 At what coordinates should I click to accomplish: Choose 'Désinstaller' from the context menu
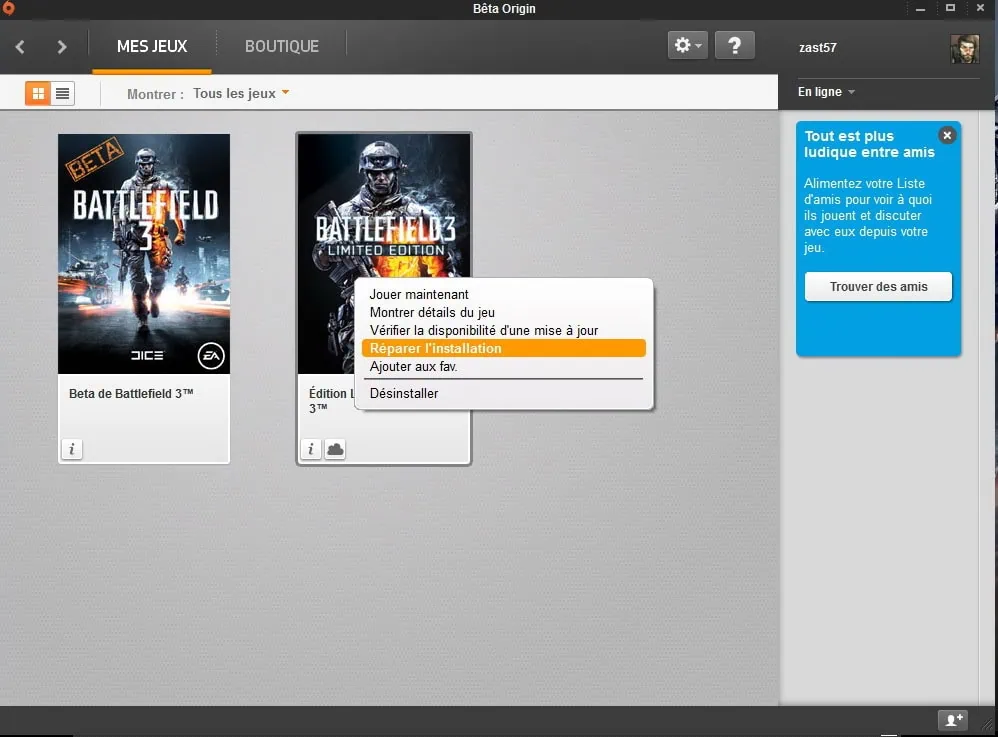404,393
